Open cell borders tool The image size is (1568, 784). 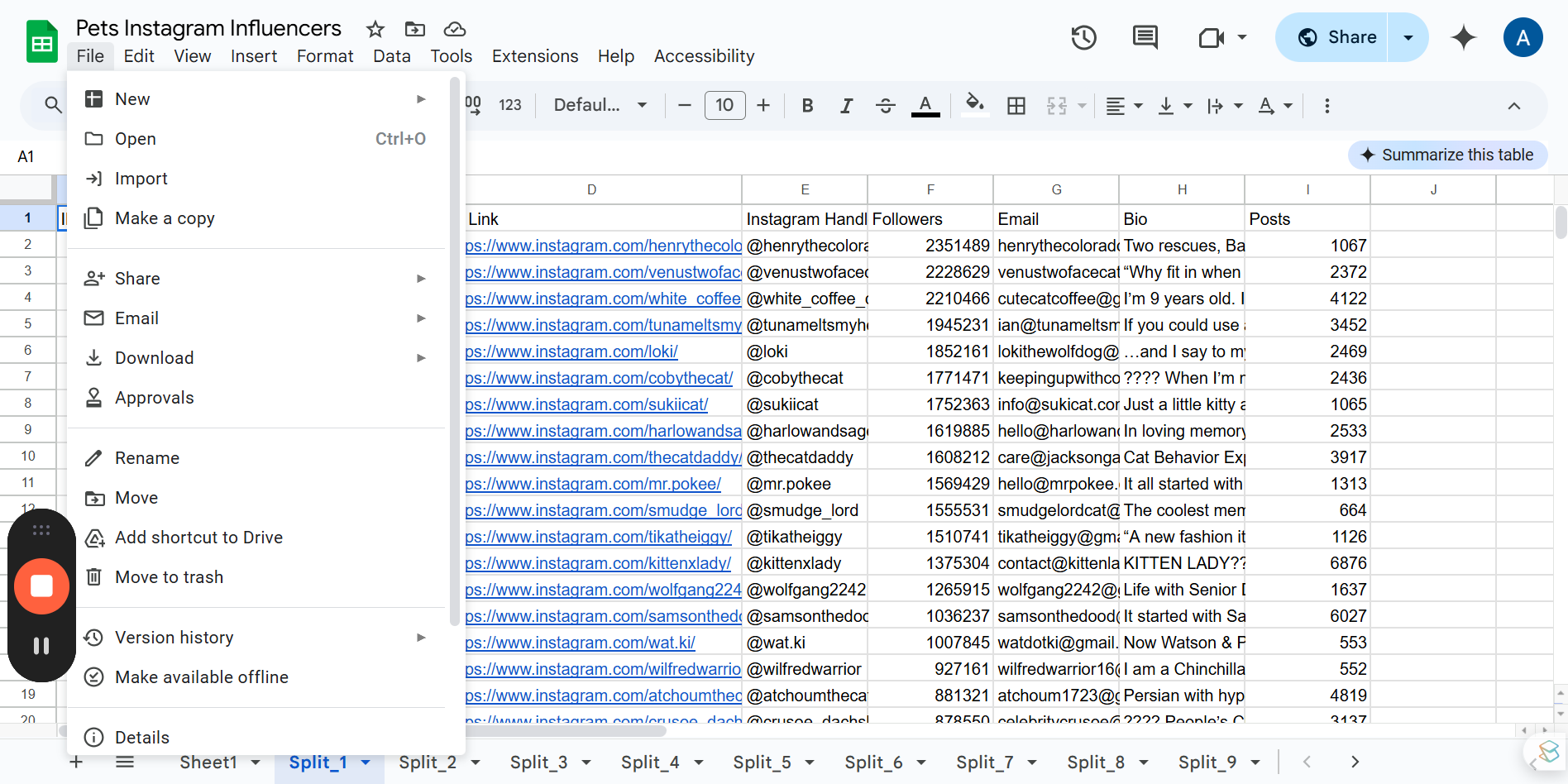pos(1016,105)
